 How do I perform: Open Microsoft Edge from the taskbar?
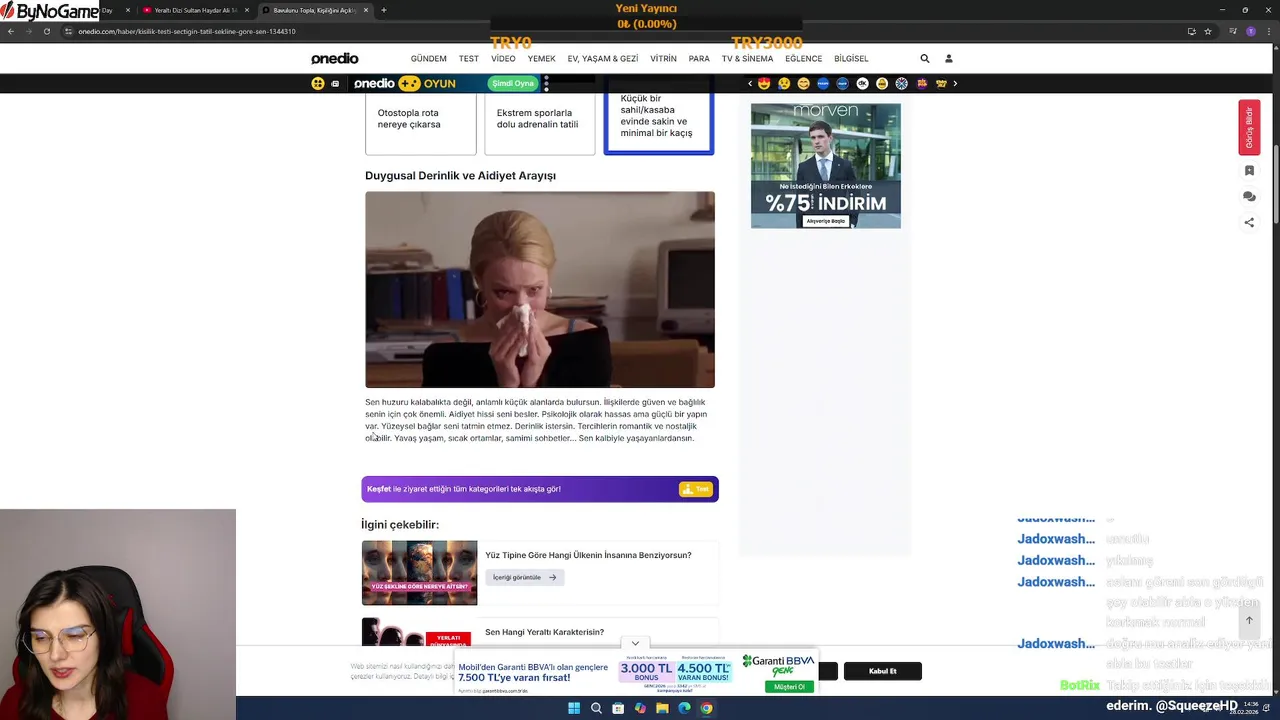click(684, 708)
